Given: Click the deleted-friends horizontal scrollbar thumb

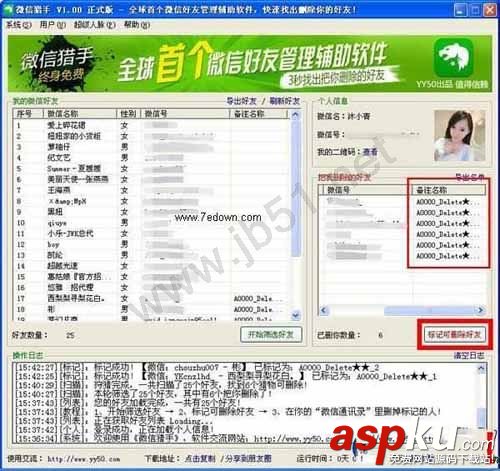Looking at the screenshot, I should 430,310.
